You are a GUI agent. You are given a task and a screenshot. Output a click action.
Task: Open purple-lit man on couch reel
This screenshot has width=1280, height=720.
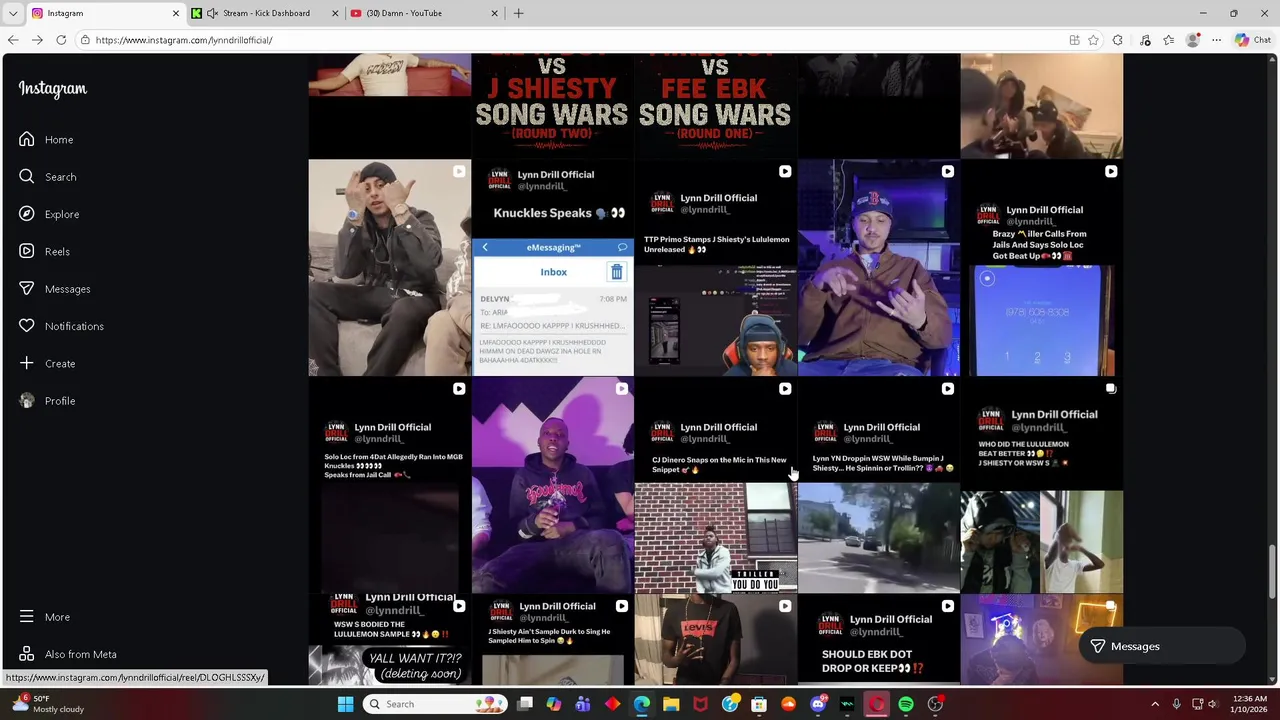(552, 485)
